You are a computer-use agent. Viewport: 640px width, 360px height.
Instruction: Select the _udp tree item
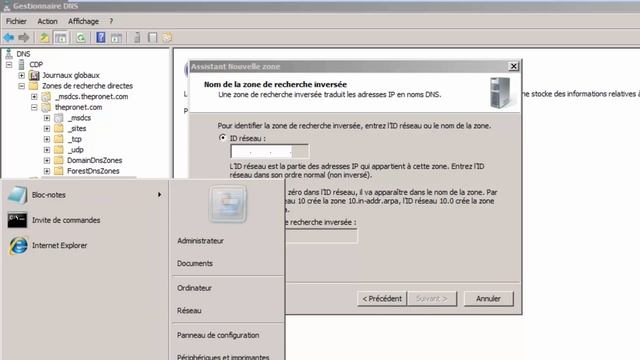76,150
